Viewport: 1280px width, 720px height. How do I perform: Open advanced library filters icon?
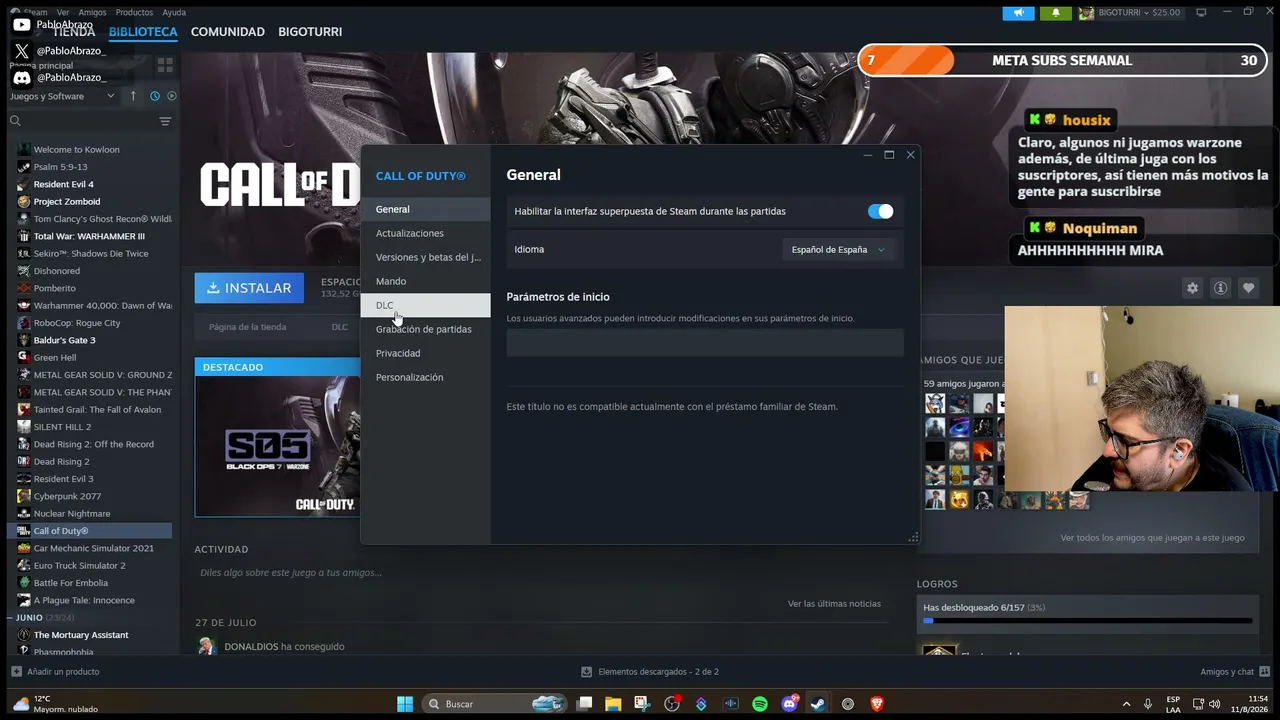tap(165, 121)
